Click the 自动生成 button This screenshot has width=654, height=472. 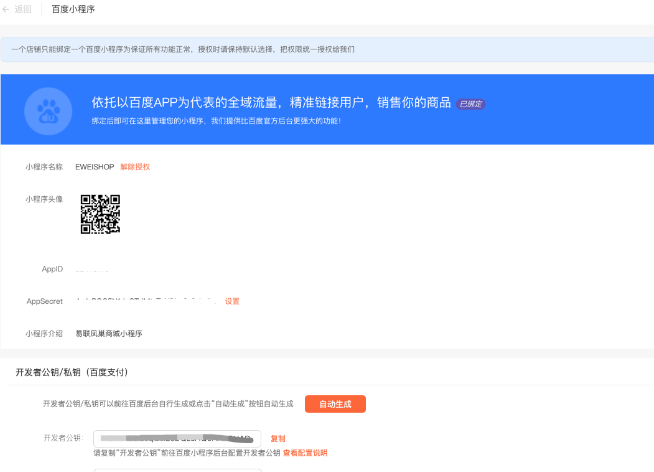335,404
